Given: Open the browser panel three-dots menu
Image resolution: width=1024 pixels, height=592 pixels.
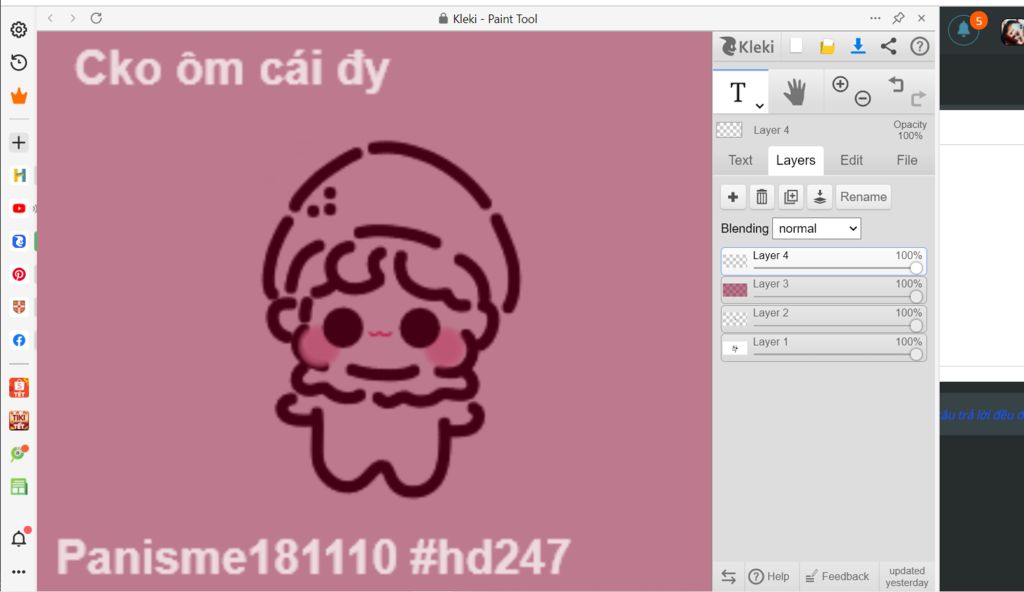Looking at the screenshot, I should (875, 18).
